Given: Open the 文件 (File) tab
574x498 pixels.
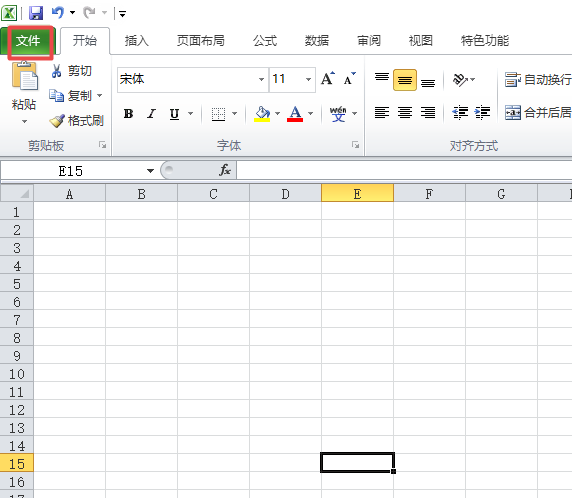Looking at the screenshot, I should coord(28,41).
